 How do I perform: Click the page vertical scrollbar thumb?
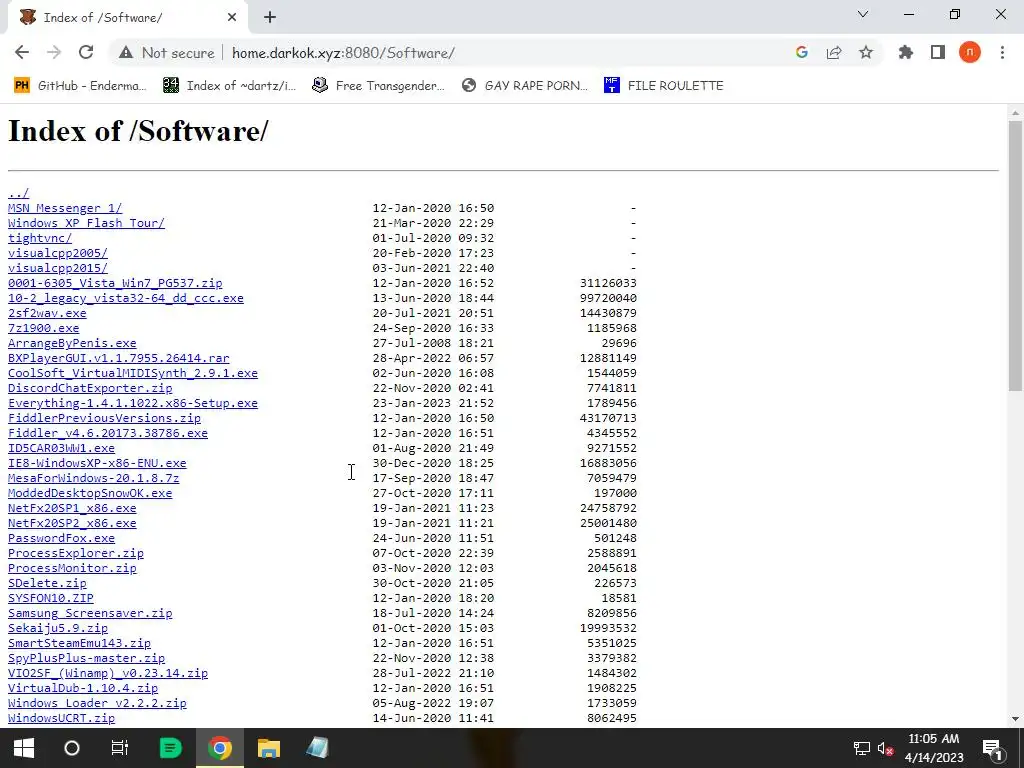click(1015, 256)
